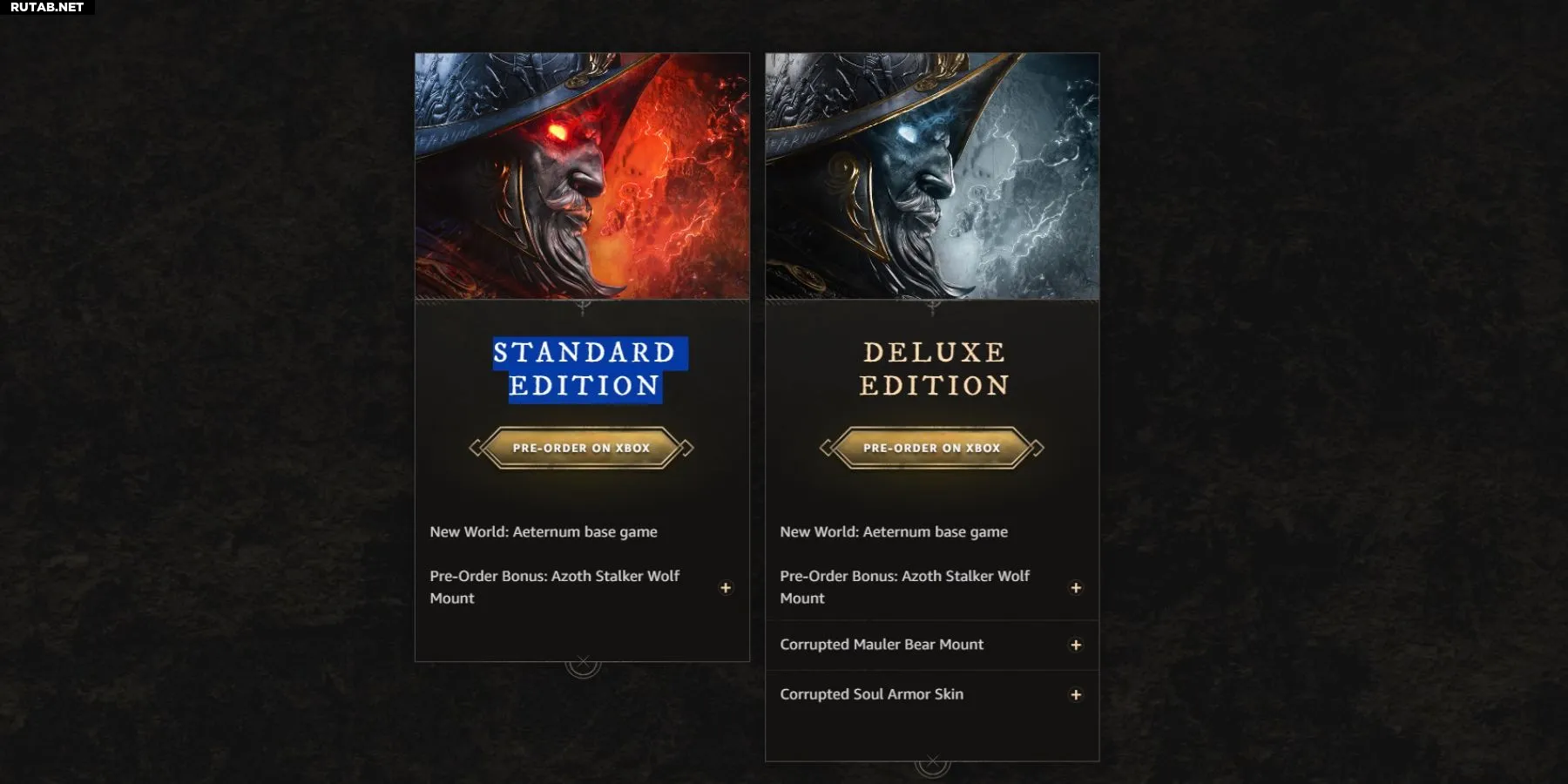Click Pre-Order on Xbox for Deluxe Edition
This screenshot has width=1568, height=784.
pos(932,448)
